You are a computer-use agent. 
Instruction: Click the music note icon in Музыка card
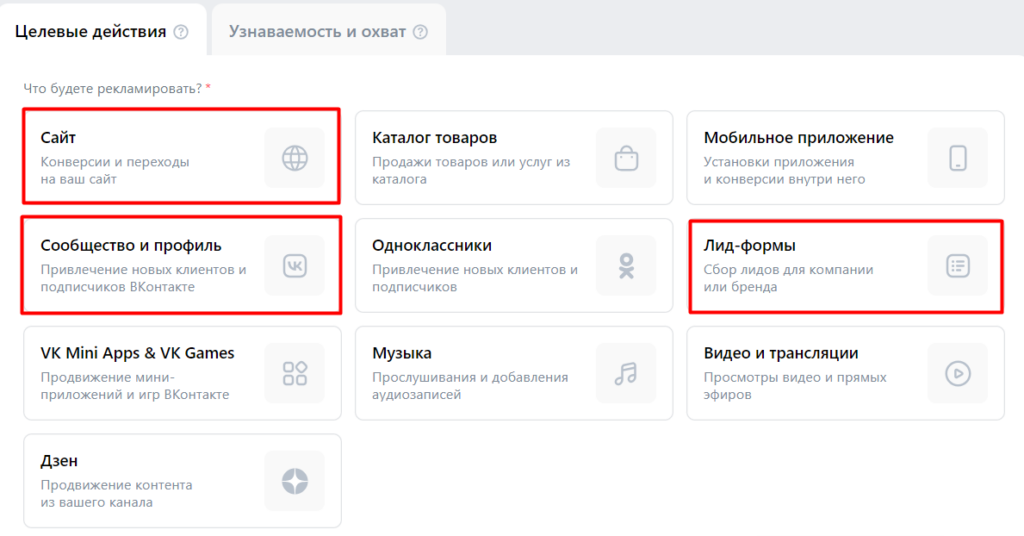[x=626, y=373]
